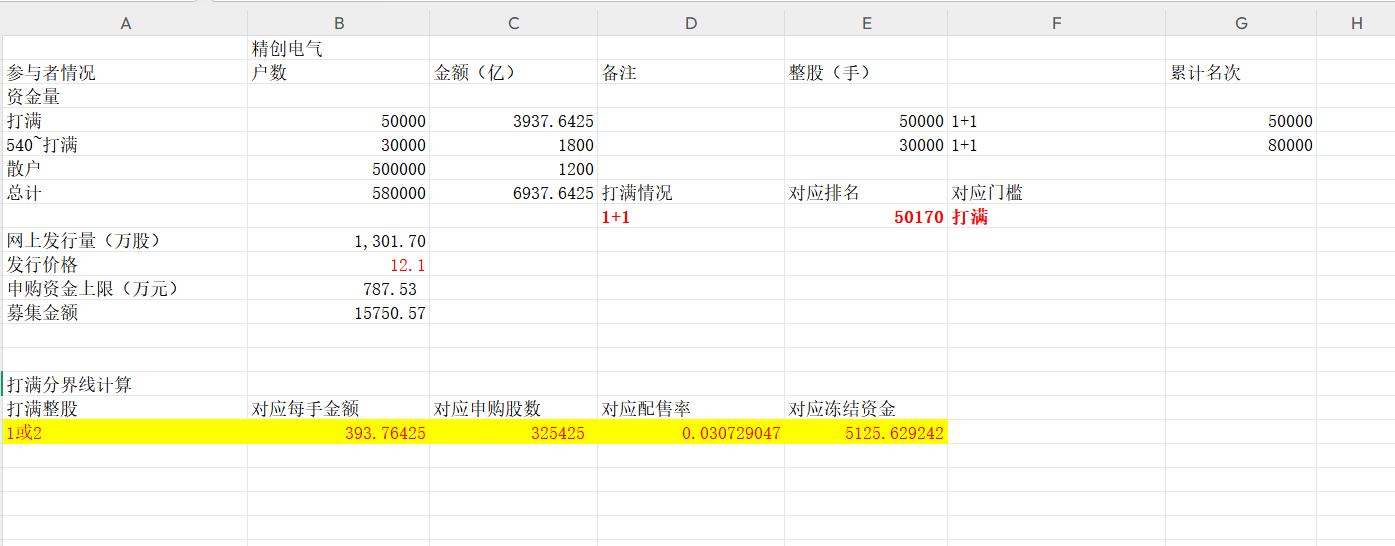Click the 对应排名 cell
The image size is (1395, 546).
866,192
